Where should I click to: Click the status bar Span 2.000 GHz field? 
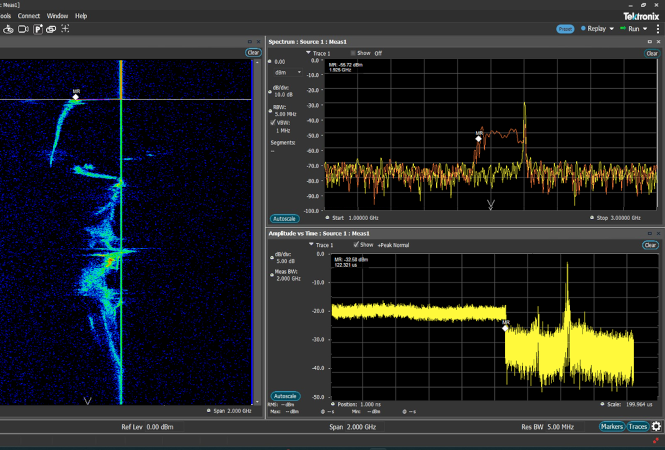[353, 427]
